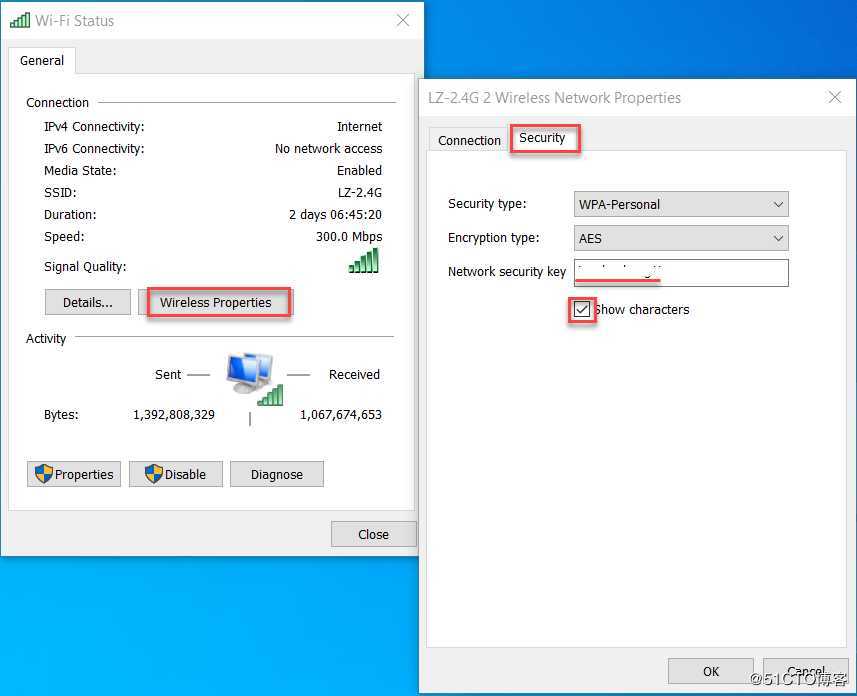Viewport: 857px width, 696px height.
Task: Click the Security type label
Action: [487, 204]
